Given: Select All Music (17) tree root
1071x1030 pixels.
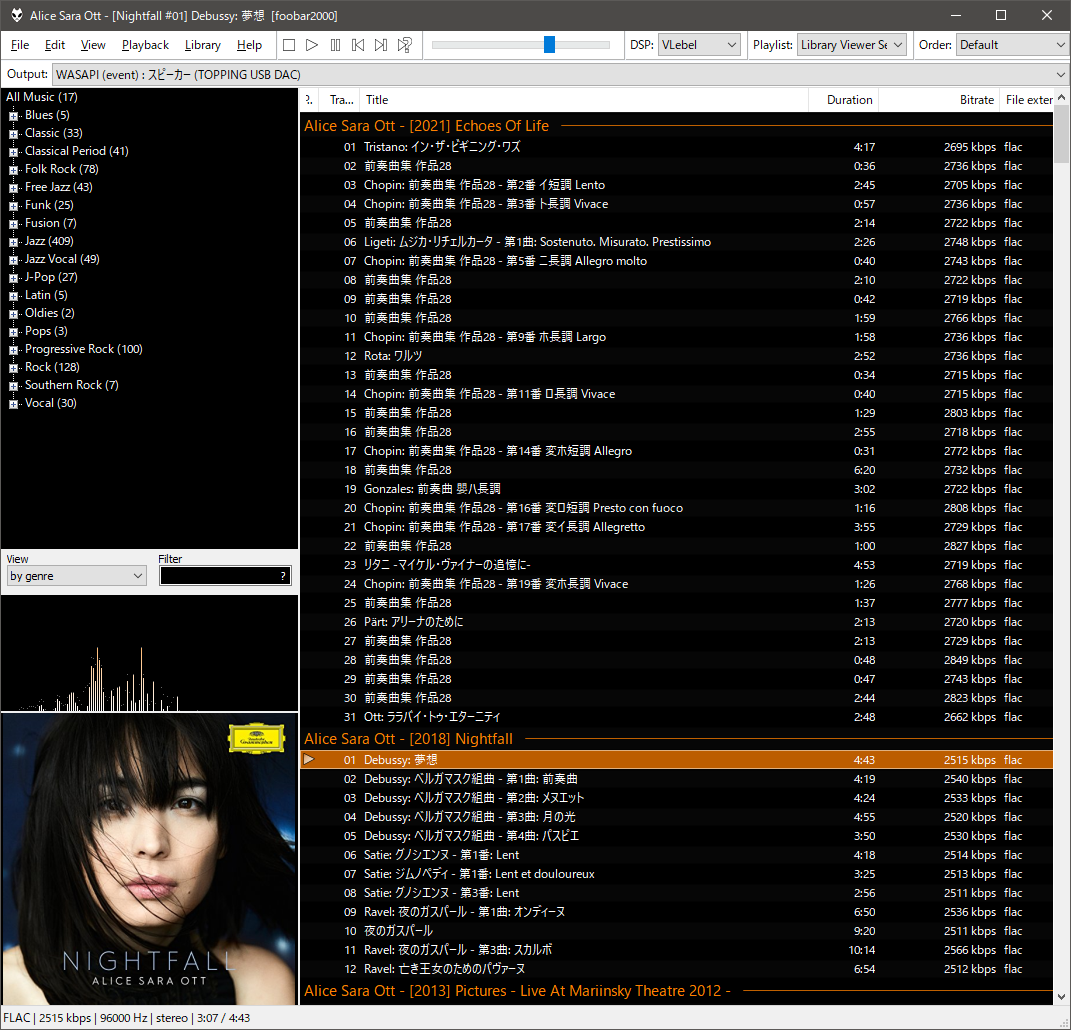Looking at the screenshot, I should pyautogui.click(x=42, y=97).
